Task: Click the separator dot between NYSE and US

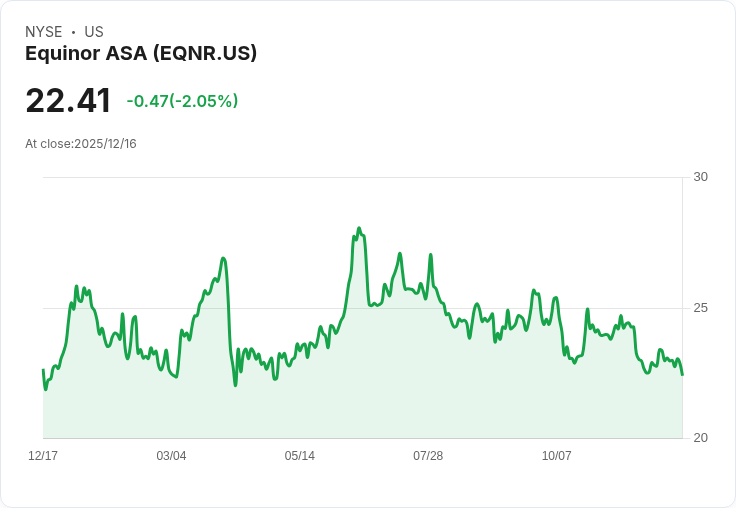Action: (73, 32)
